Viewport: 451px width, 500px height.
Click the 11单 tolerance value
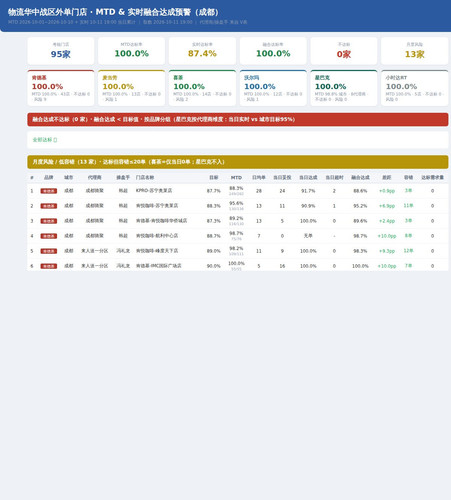point(408,206)
